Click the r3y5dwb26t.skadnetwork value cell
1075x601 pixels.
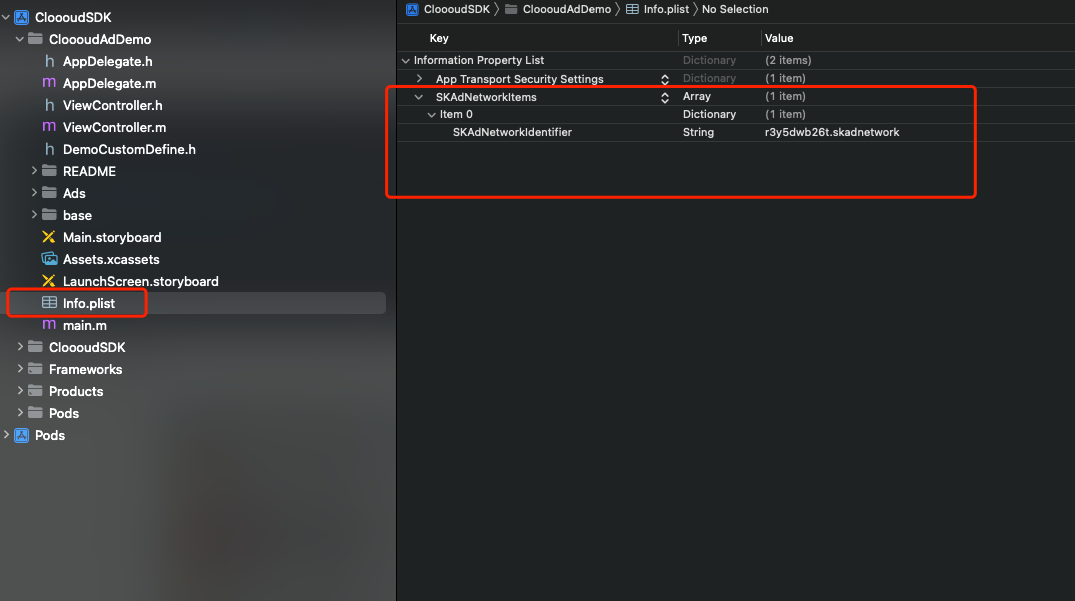[832, 132]
